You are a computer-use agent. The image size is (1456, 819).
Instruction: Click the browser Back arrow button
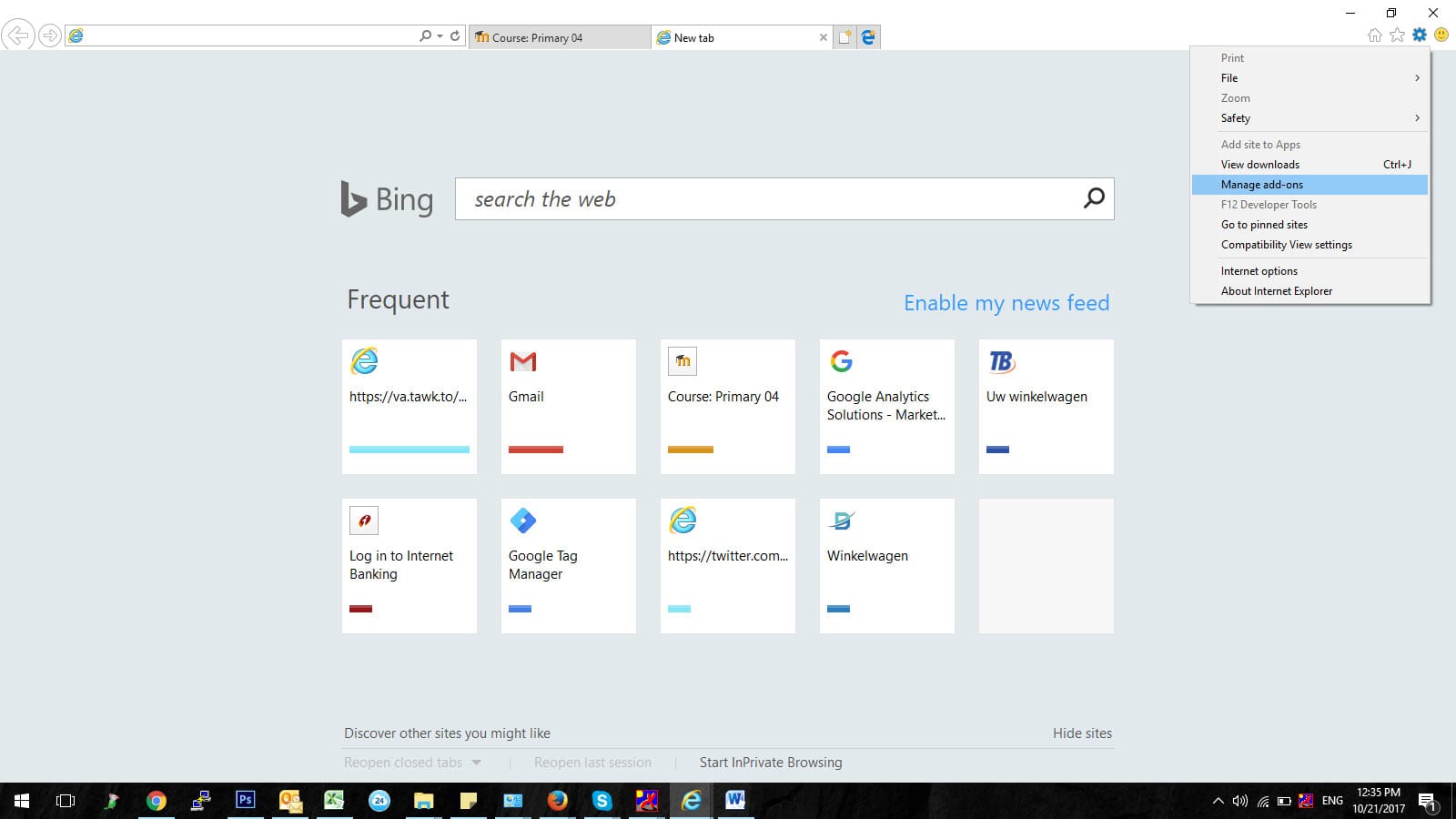click(17, 35)
